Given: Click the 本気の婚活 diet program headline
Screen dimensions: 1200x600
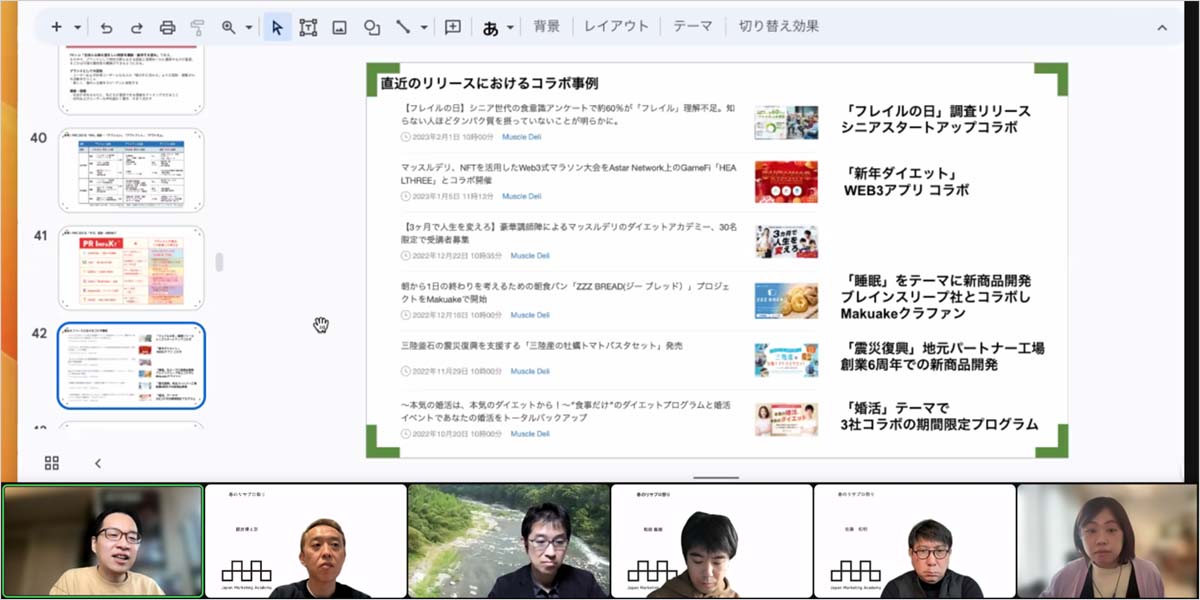Looking at the screenshot, I should [566, 413].
